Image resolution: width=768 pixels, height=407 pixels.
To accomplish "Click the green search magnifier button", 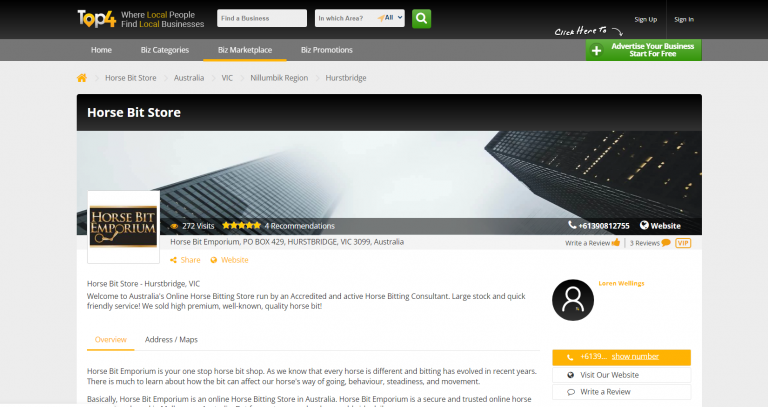I will click(x=421, y=18).
